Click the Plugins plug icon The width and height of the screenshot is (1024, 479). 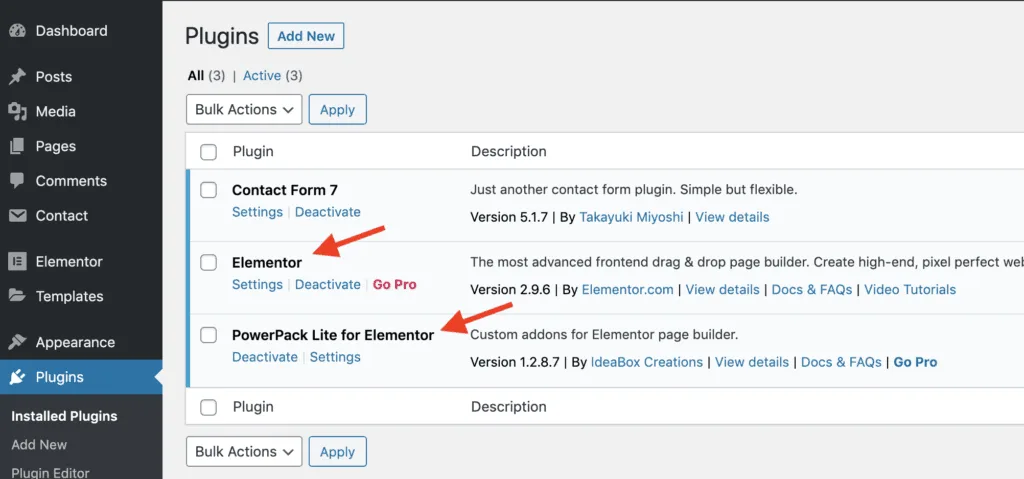[18, 377]
